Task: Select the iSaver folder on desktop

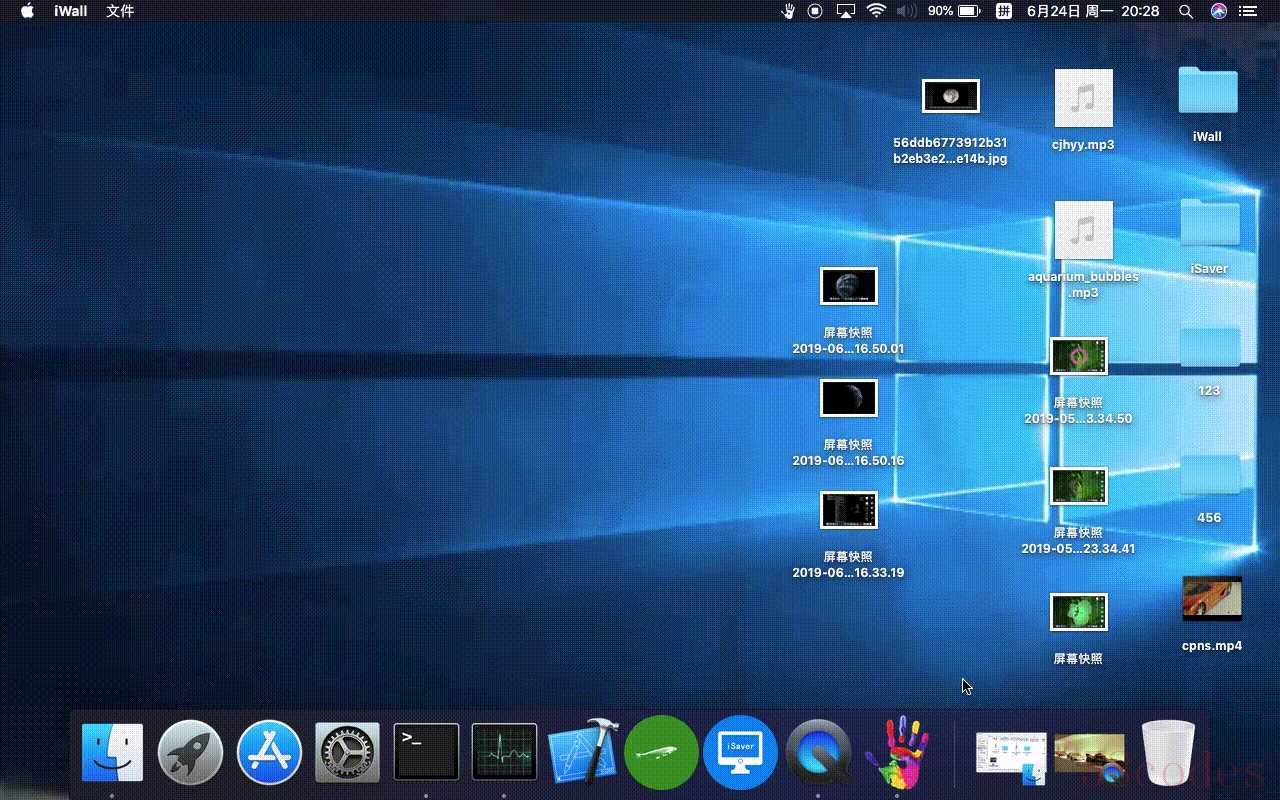Action: click(x=1209, y=224)
